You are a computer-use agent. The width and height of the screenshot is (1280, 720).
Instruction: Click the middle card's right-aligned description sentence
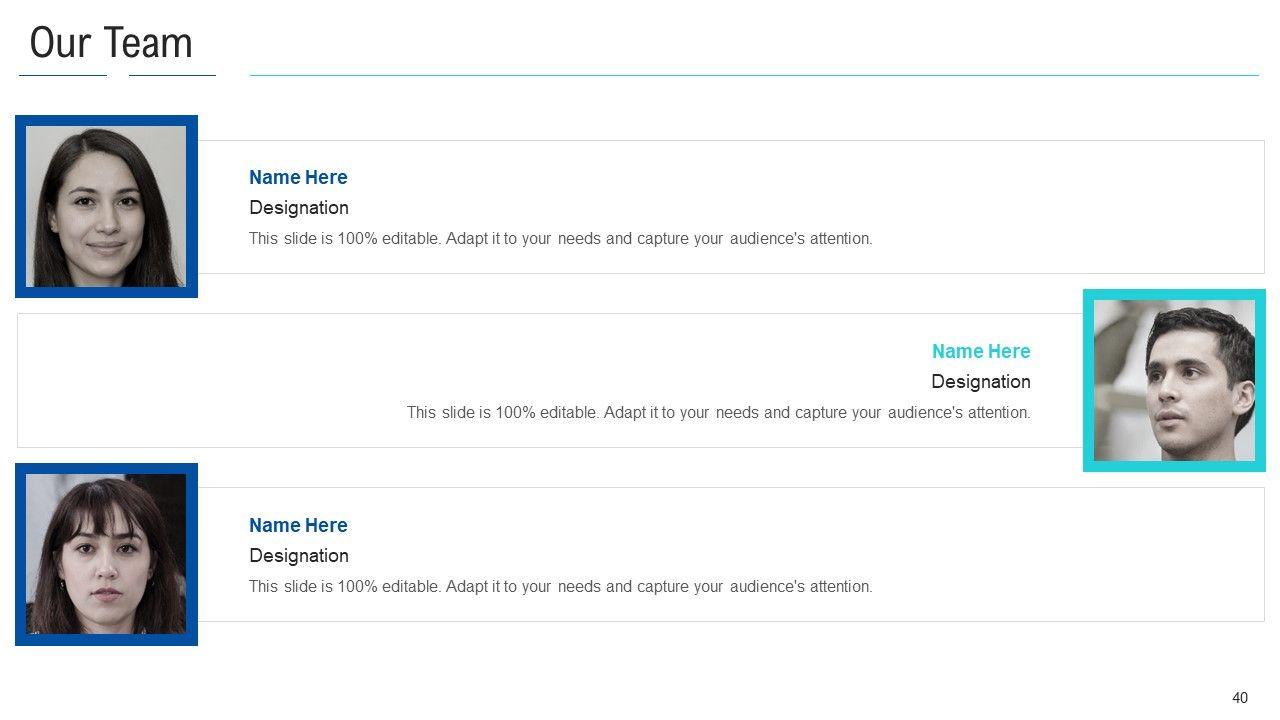(718, 413)
